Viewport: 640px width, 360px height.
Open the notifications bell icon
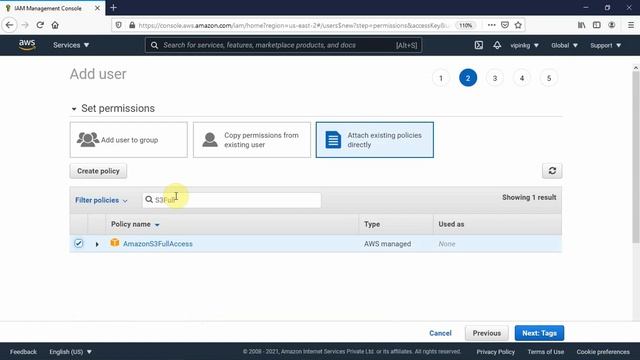(x=497, y=45)
